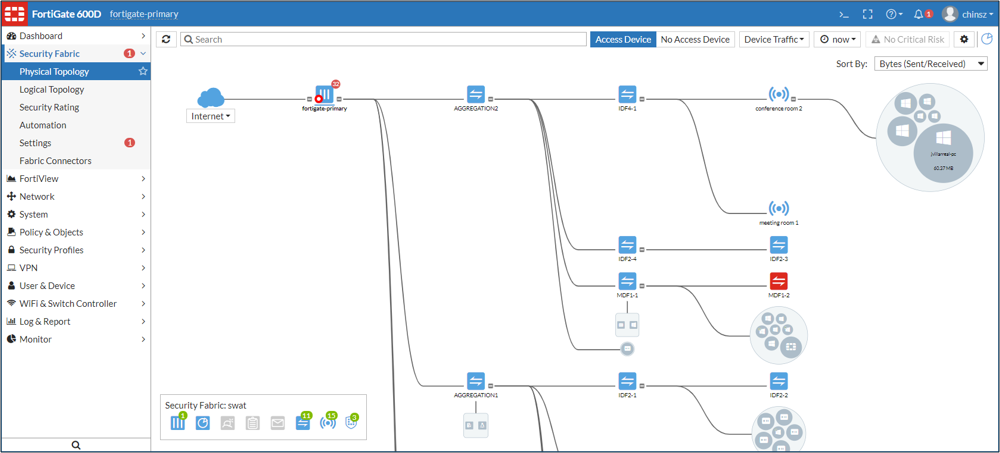Image resolution: width=1000 pixels, height=453 pixels.
Task: Select the AGGREGATION1 switch icon
Action: click(476, 382)
